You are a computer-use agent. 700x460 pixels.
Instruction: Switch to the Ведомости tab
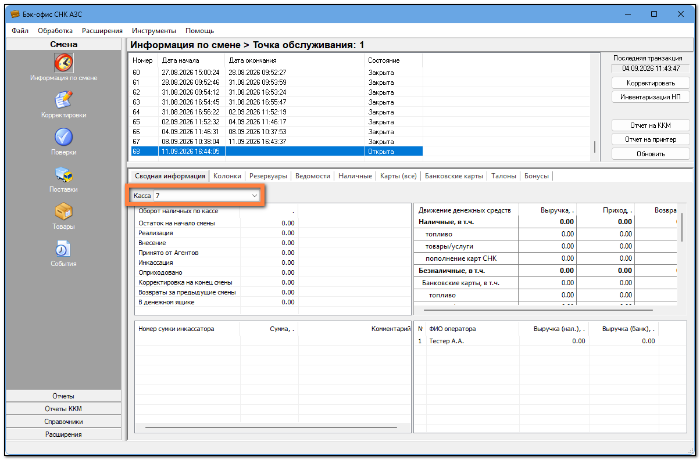tap(312, 176)
